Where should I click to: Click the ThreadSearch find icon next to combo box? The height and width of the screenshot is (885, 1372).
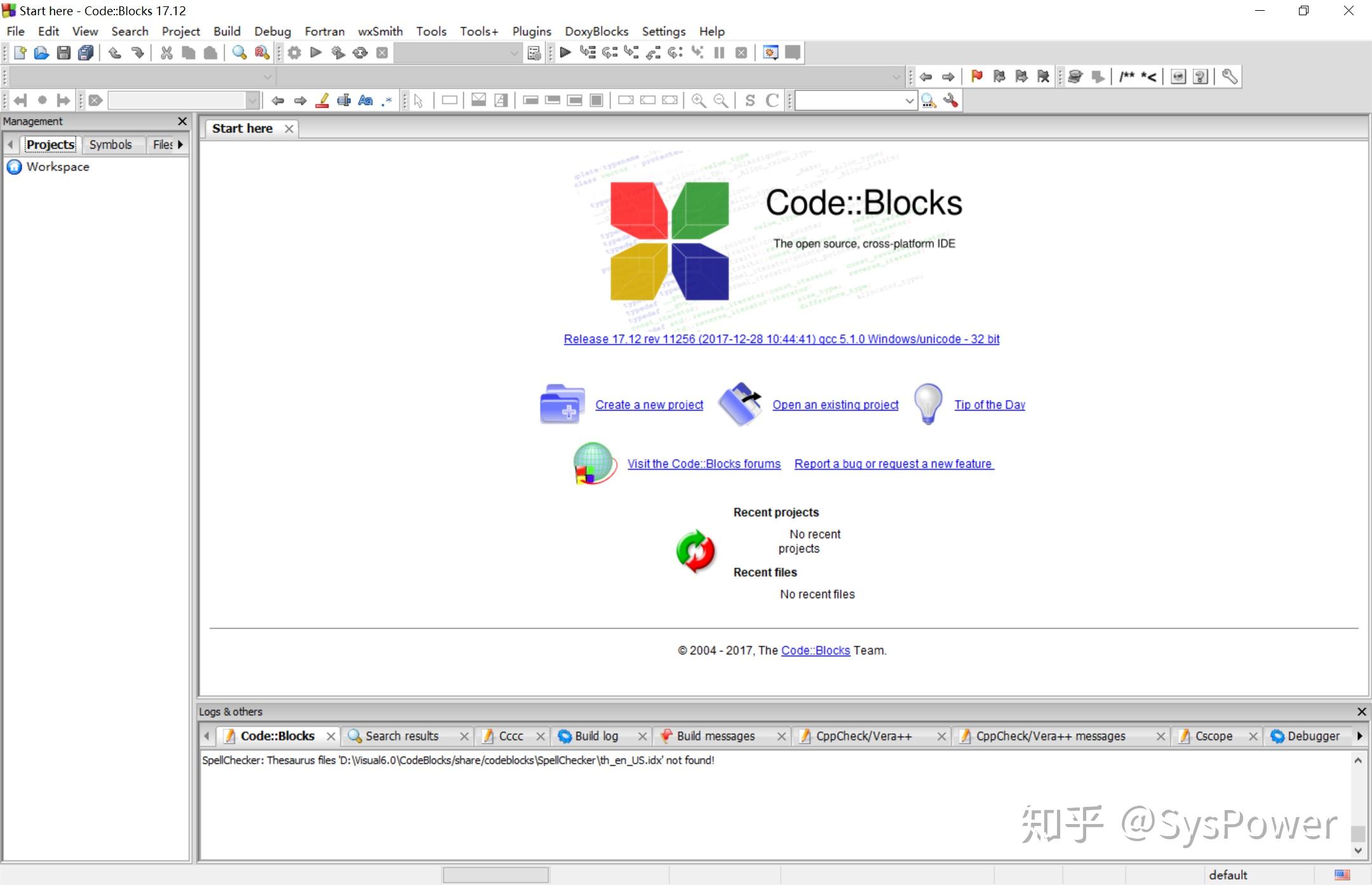[929, 100]
